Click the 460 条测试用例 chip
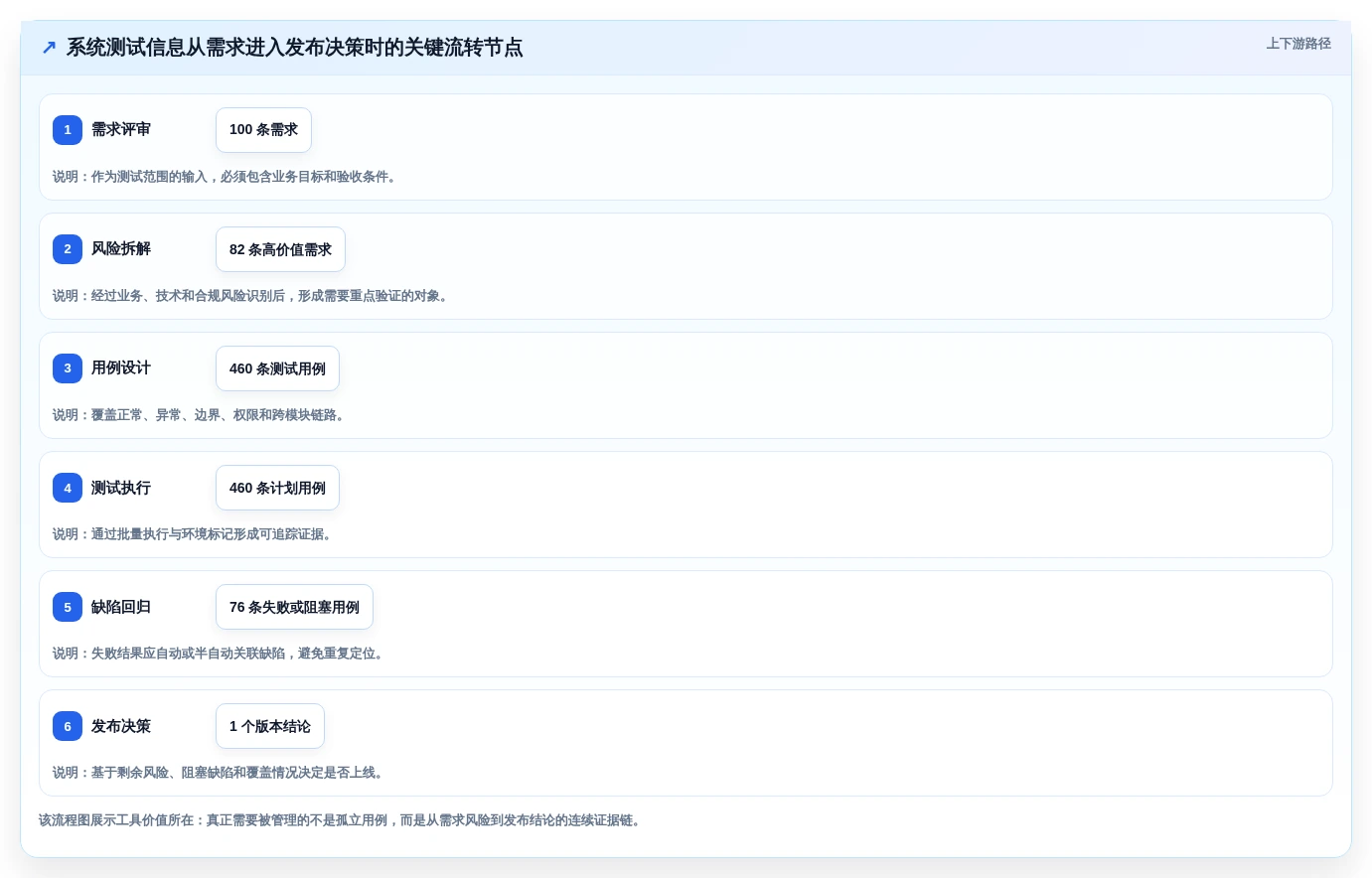Viewport: 1372px width, 878px height. click(x=277, y=368)
